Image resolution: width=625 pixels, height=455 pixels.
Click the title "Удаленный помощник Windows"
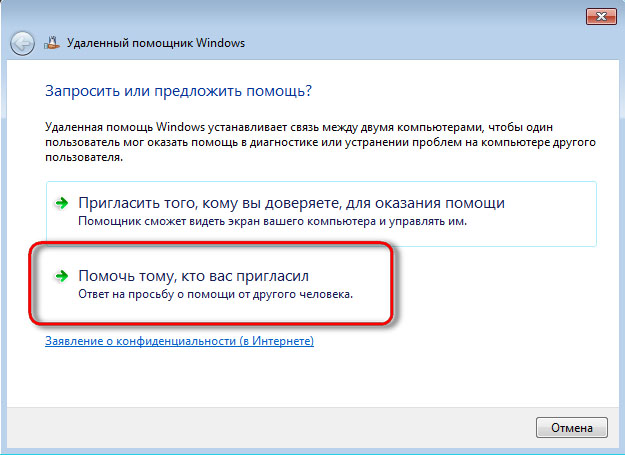(156, 43)
